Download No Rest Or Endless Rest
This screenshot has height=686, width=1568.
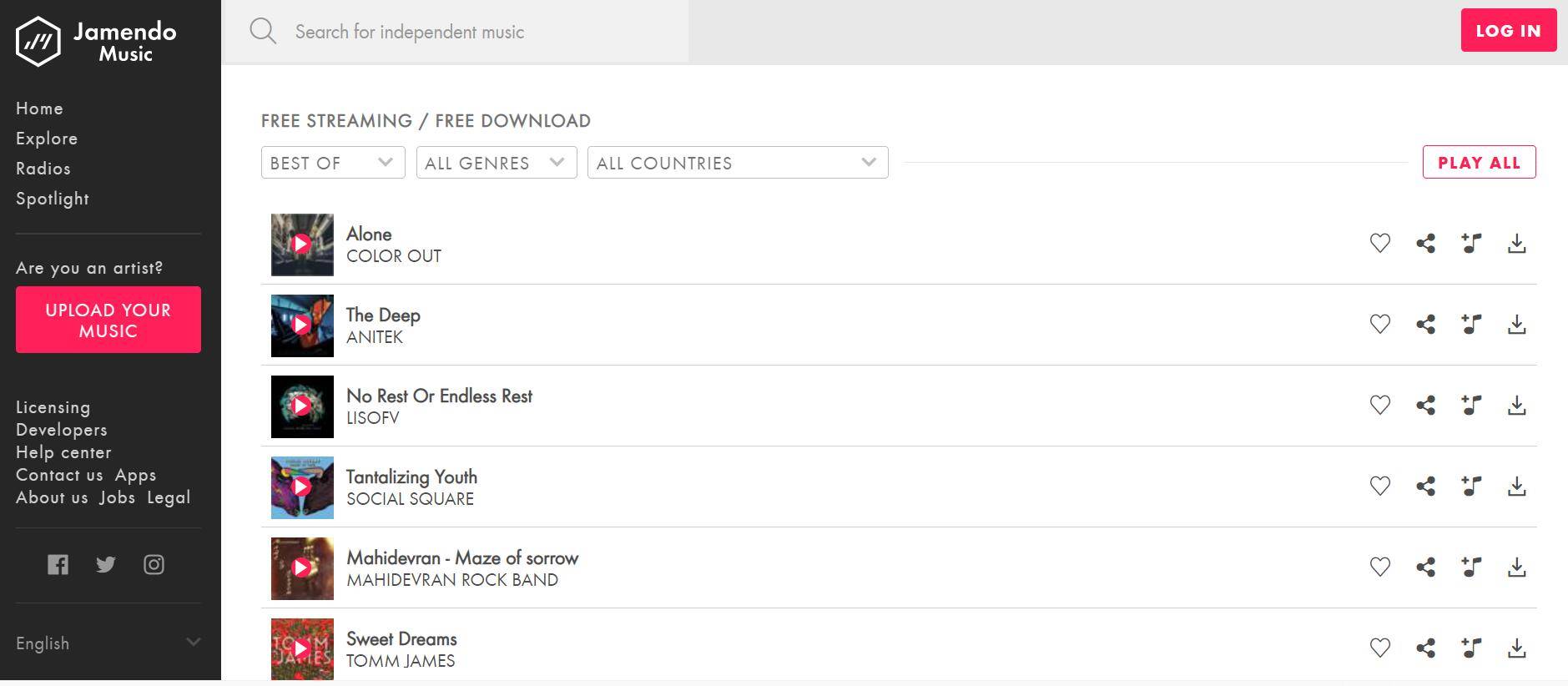[x=1517, y=405]
